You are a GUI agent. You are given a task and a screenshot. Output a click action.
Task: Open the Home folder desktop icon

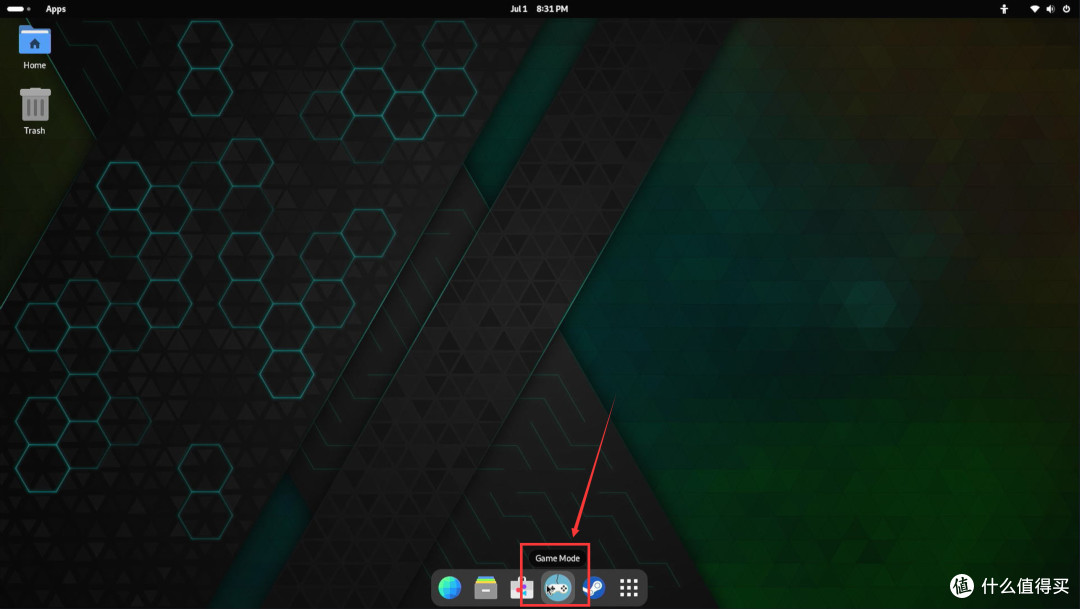click(34, 41)
